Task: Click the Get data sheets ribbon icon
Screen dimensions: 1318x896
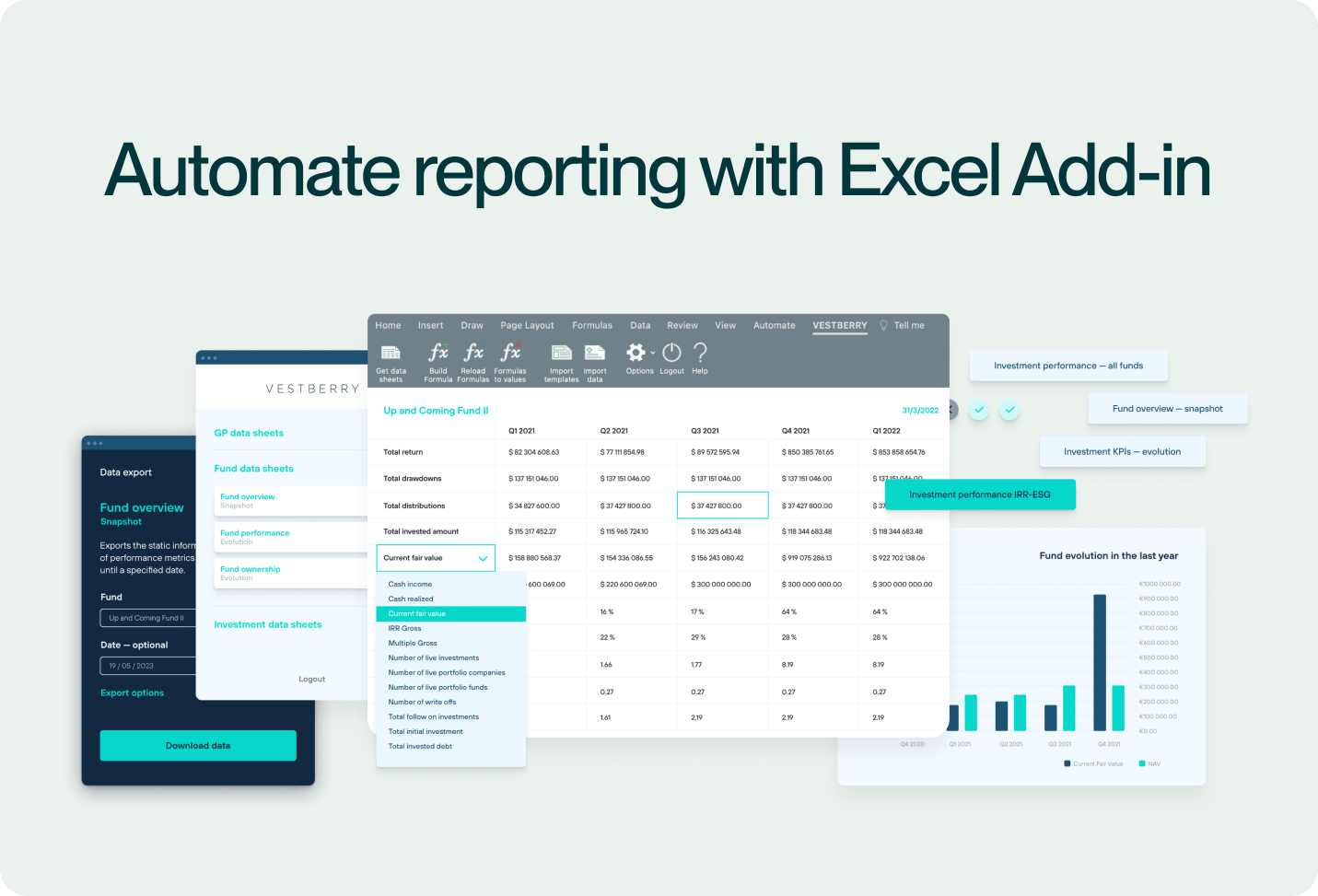Action: click(x=391, y=353)
